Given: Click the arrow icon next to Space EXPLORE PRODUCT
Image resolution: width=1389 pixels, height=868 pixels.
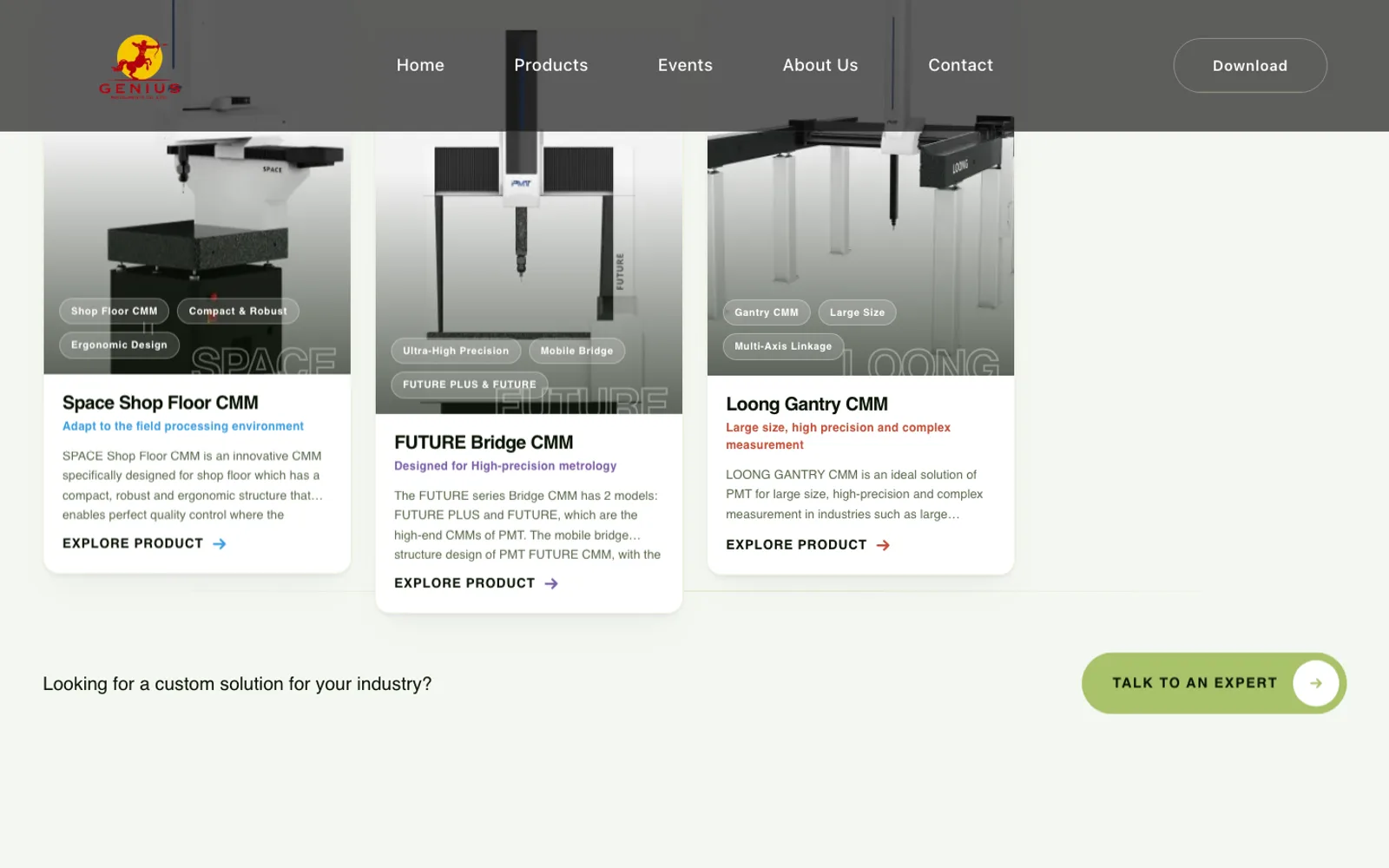Looking at the screenshot, I should (220, 543).
